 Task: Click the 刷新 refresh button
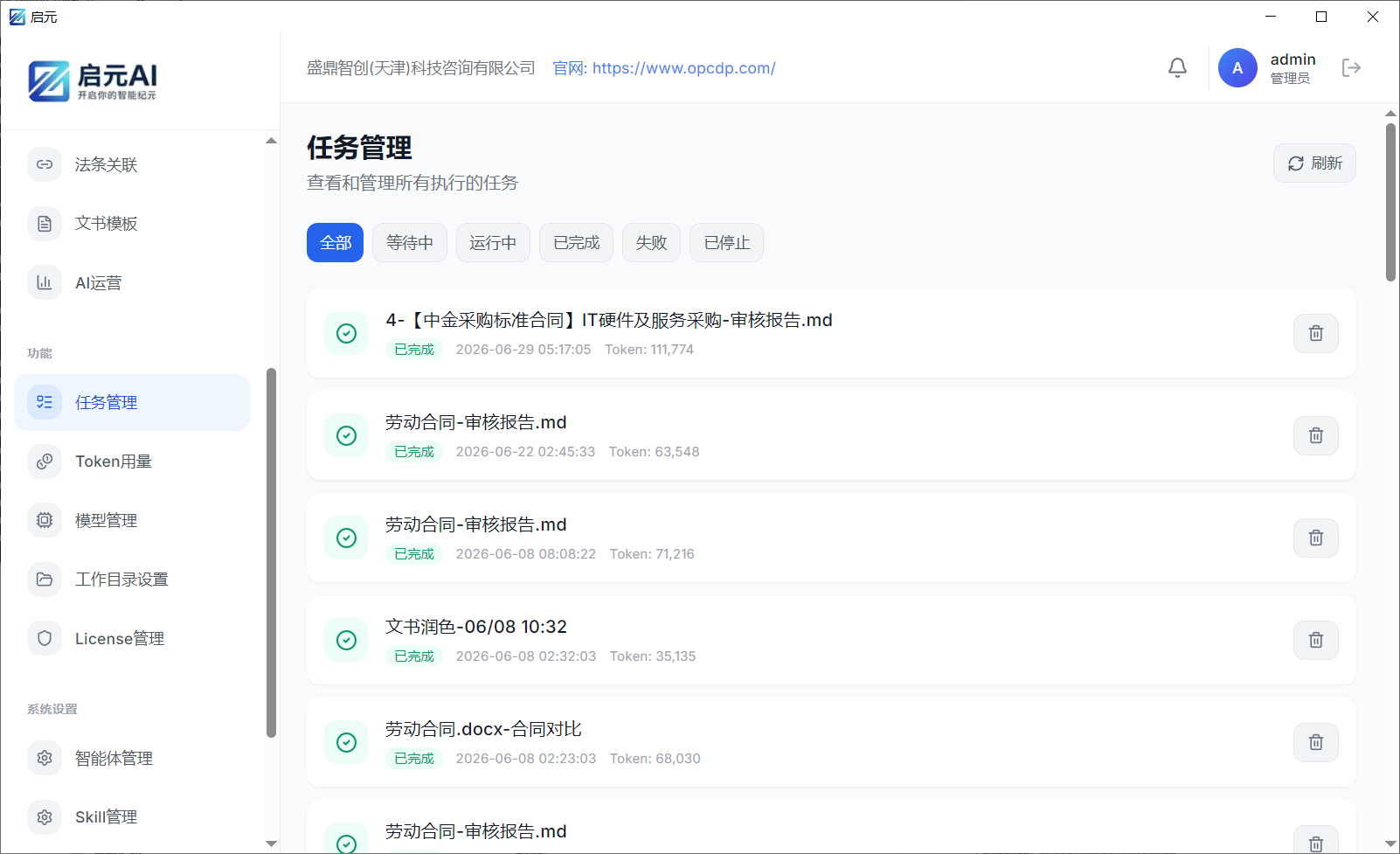click(1314, 163)
